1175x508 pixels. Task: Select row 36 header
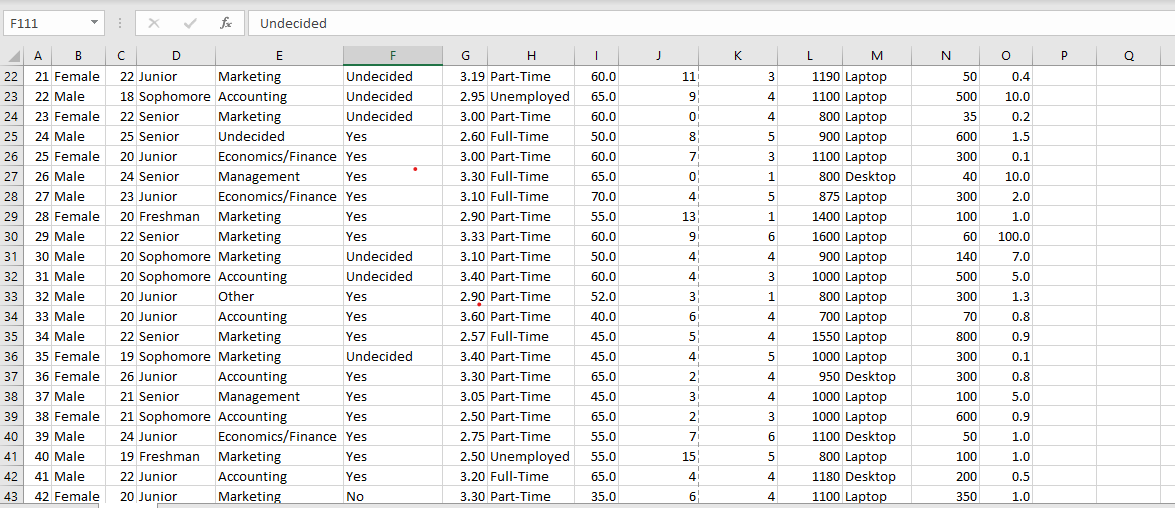tap(12, 356)
